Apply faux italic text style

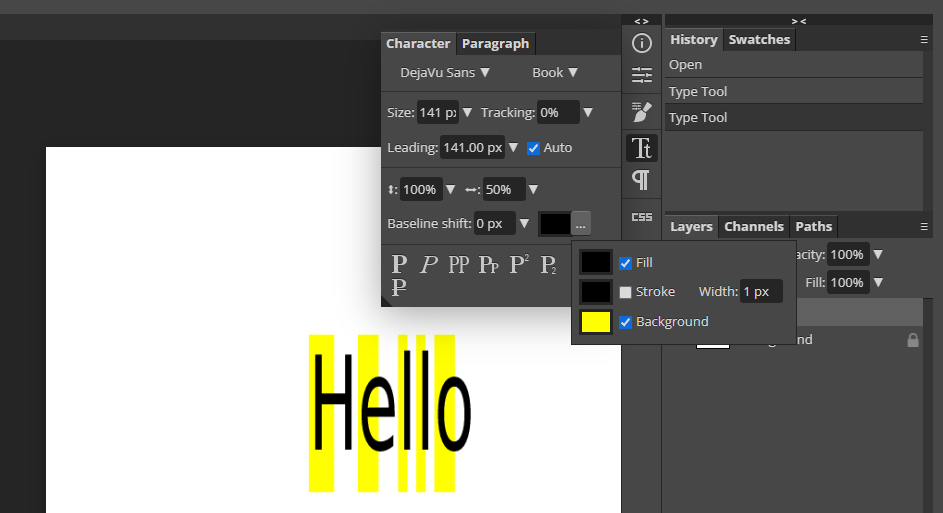click(x=429, y=264)
